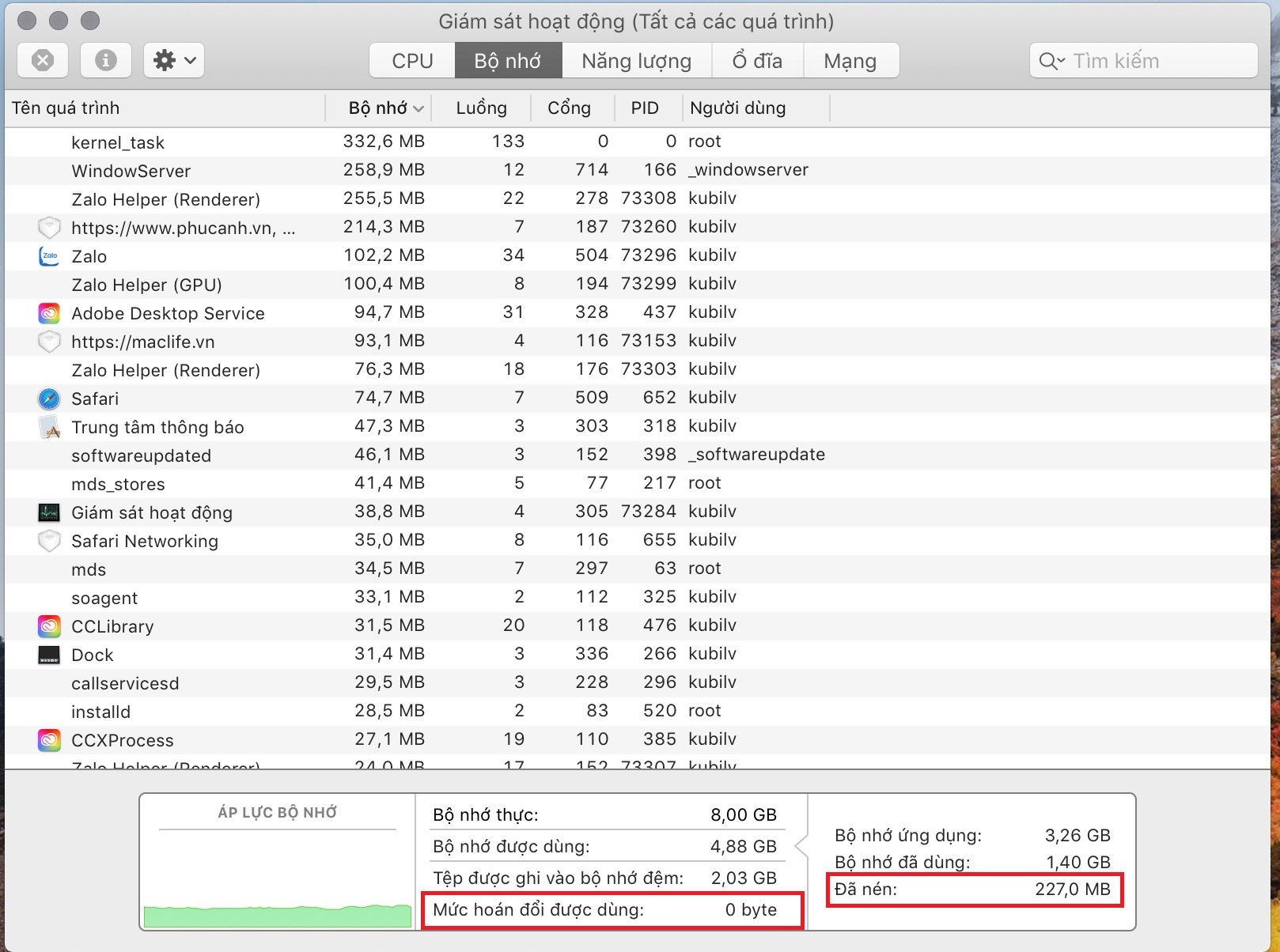Click the CCXProcess icon

49,740
